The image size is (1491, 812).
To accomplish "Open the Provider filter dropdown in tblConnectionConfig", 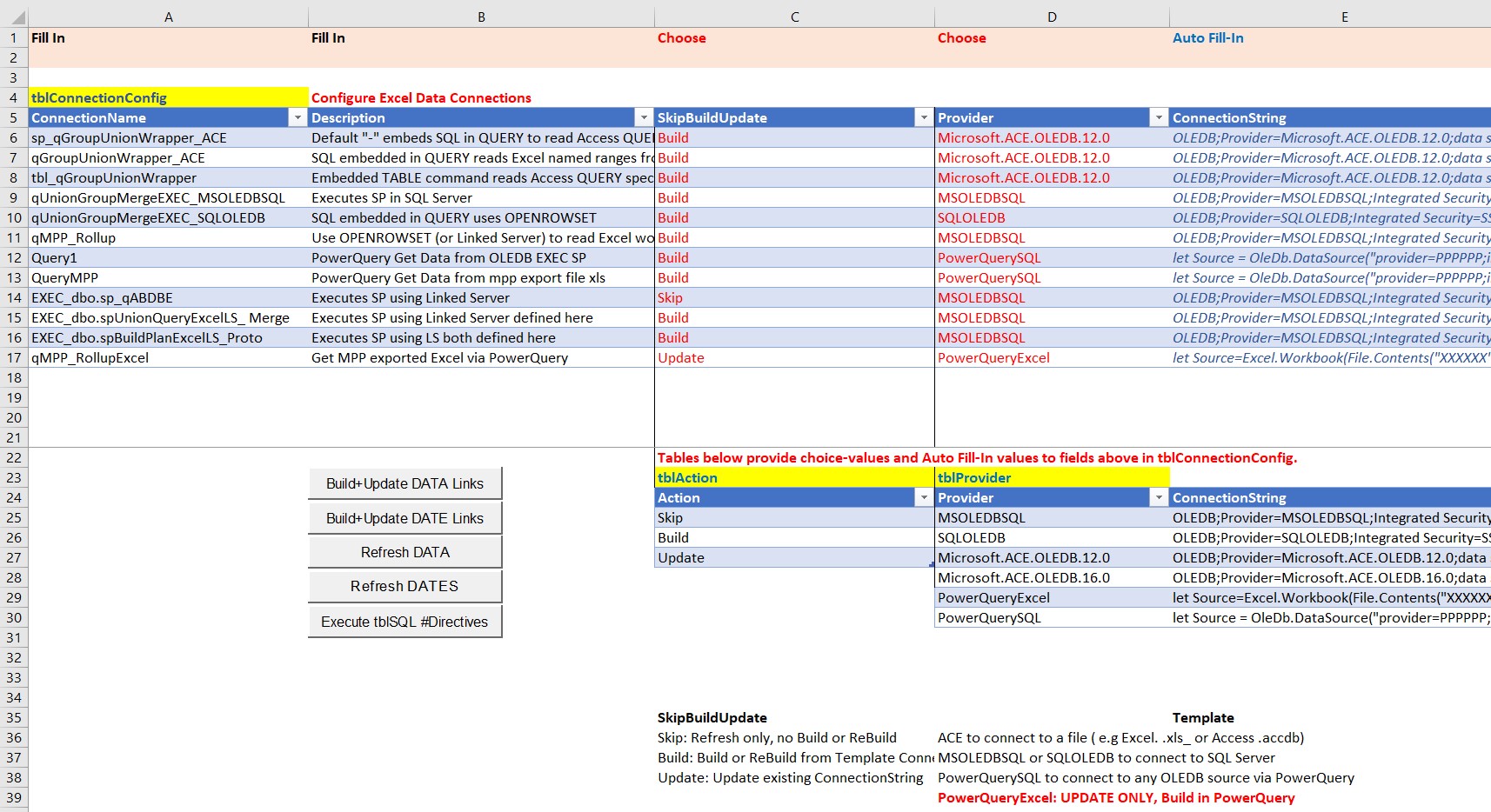I will tap(1159, 117).
